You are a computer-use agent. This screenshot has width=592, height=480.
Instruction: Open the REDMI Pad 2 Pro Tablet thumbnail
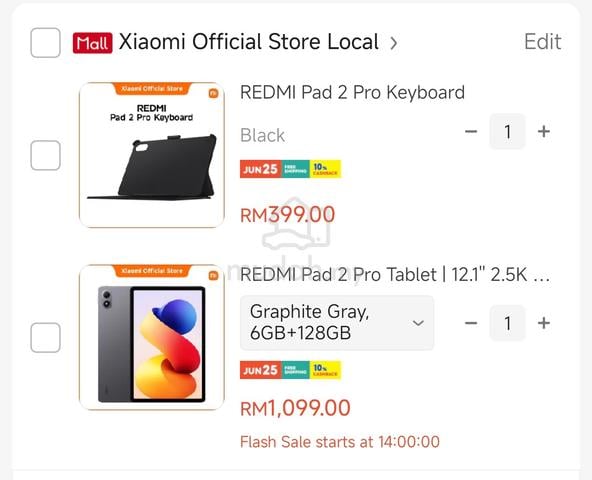coord(152,337)
